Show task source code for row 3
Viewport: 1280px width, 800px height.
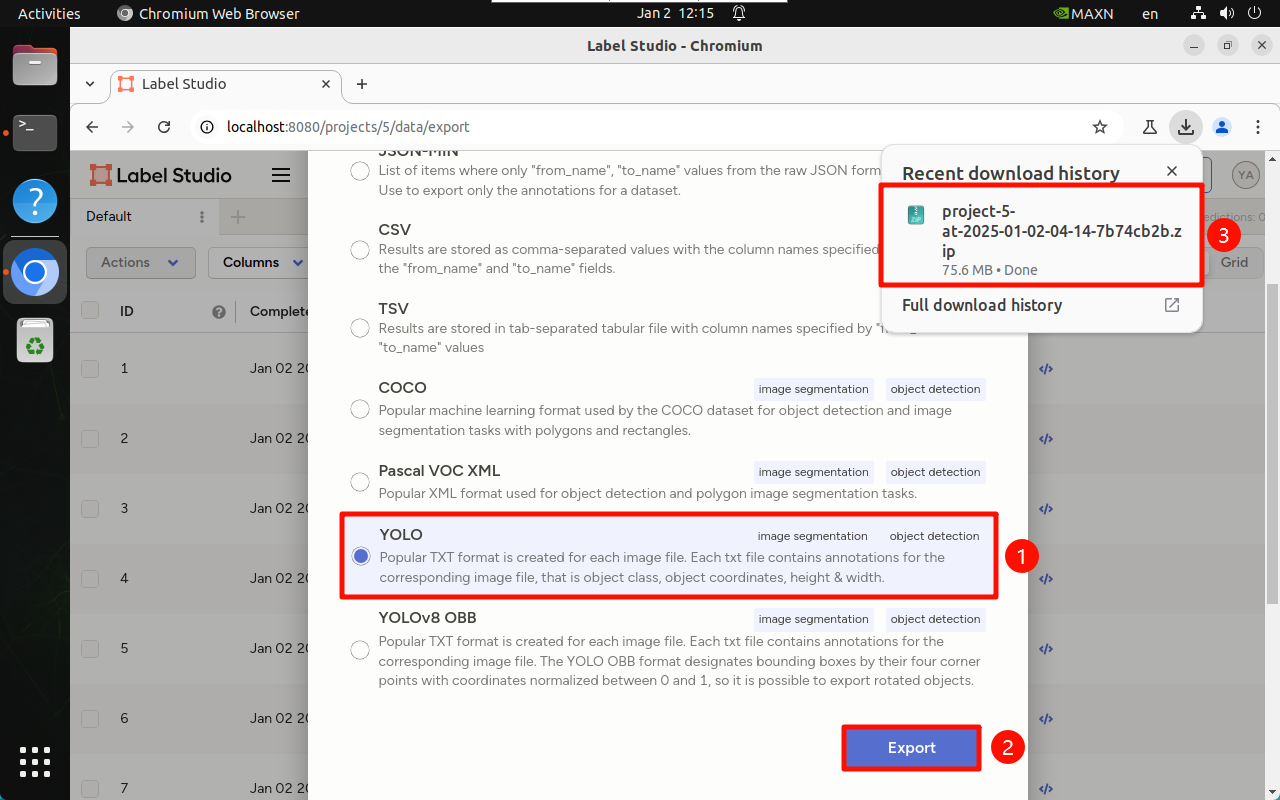[1046, 508]
